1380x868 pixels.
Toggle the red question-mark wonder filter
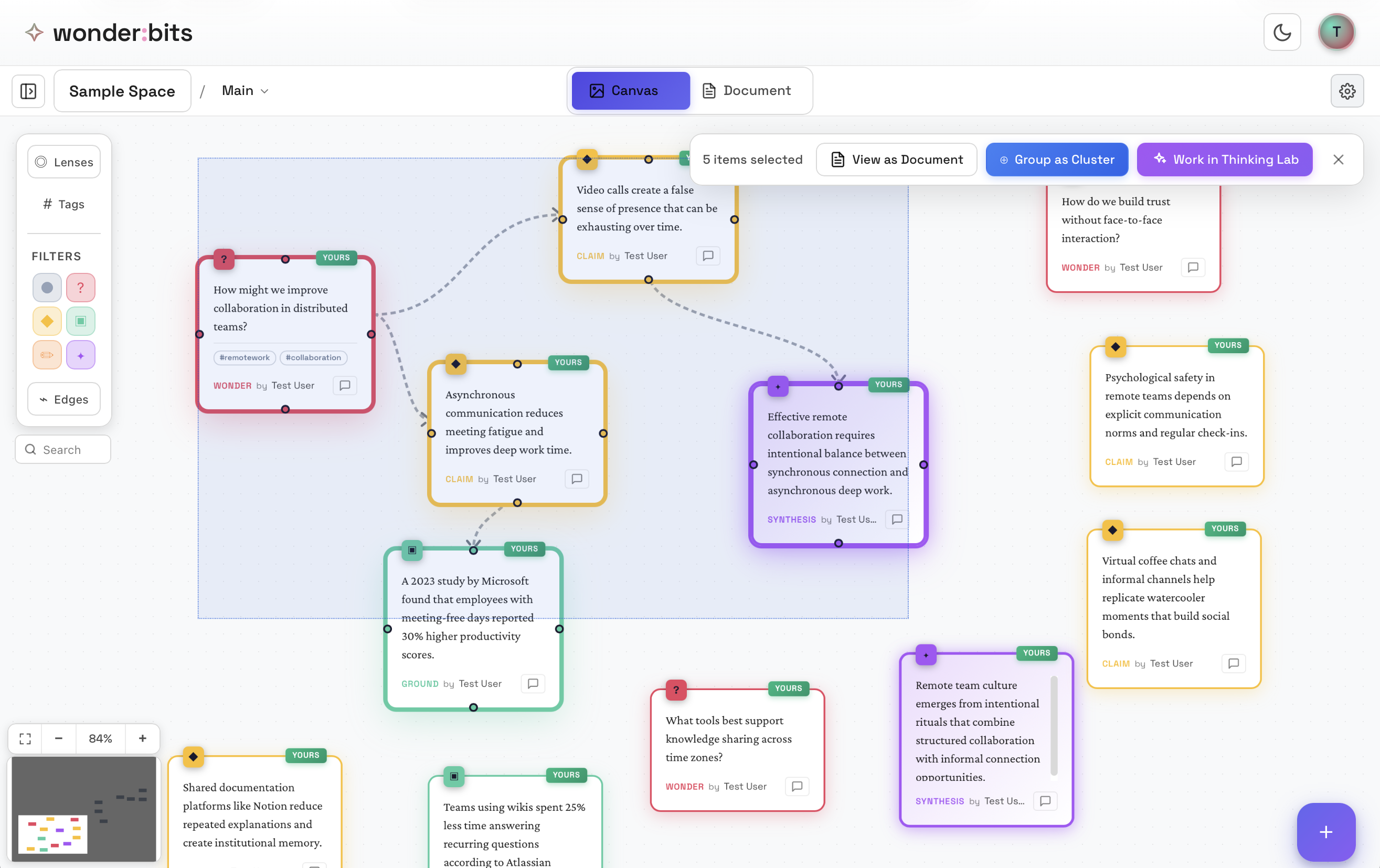pyautogui.click(x=80, y=288)
